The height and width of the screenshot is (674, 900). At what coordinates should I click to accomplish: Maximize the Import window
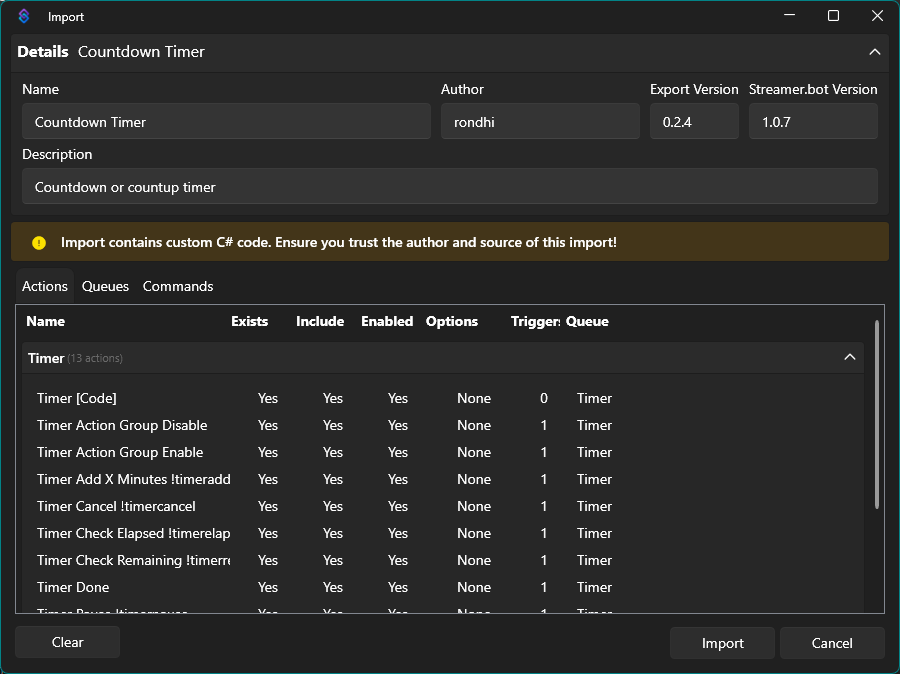[x=833, y=16]
